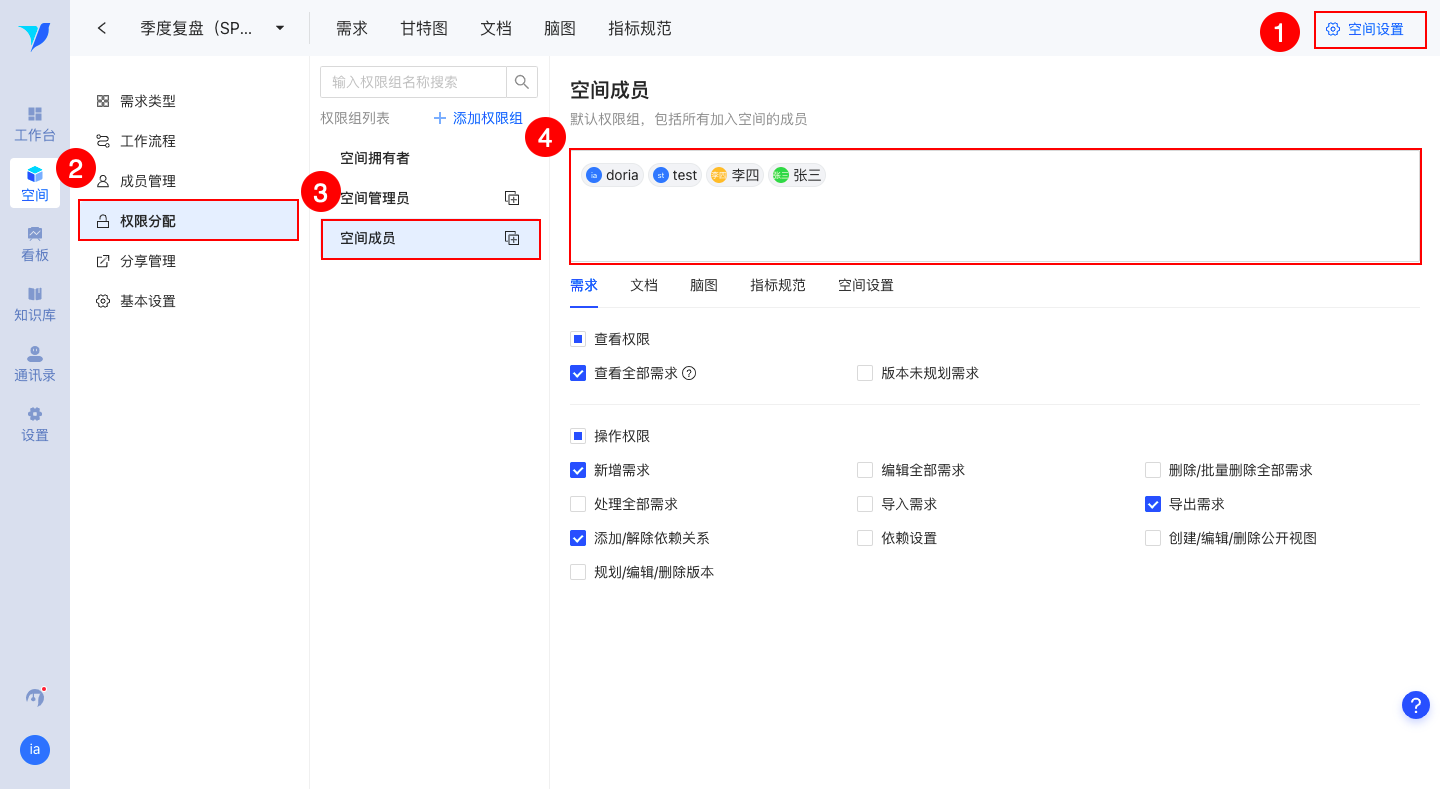Open 设置 gear in left sidebar
The width and height of the screenshot is (1440, 789).
coord(35,423)
